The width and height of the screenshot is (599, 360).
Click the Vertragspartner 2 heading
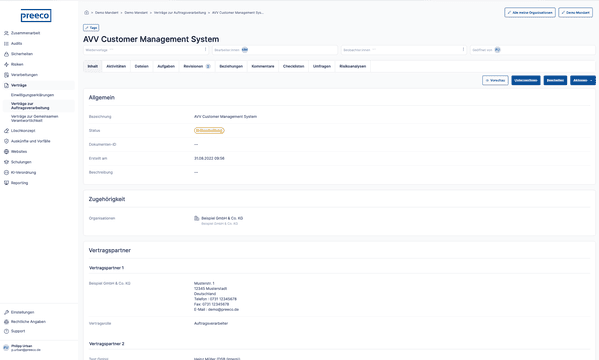pos(107,344)
